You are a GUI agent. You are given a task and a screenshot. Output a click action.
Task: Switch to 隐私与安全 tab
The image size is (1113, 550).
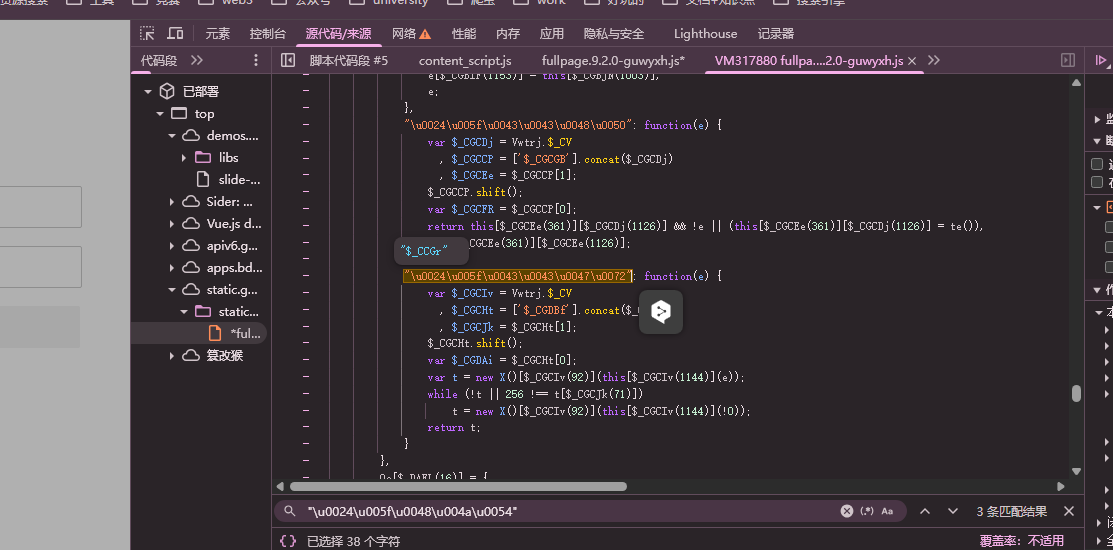coord(614,33)
